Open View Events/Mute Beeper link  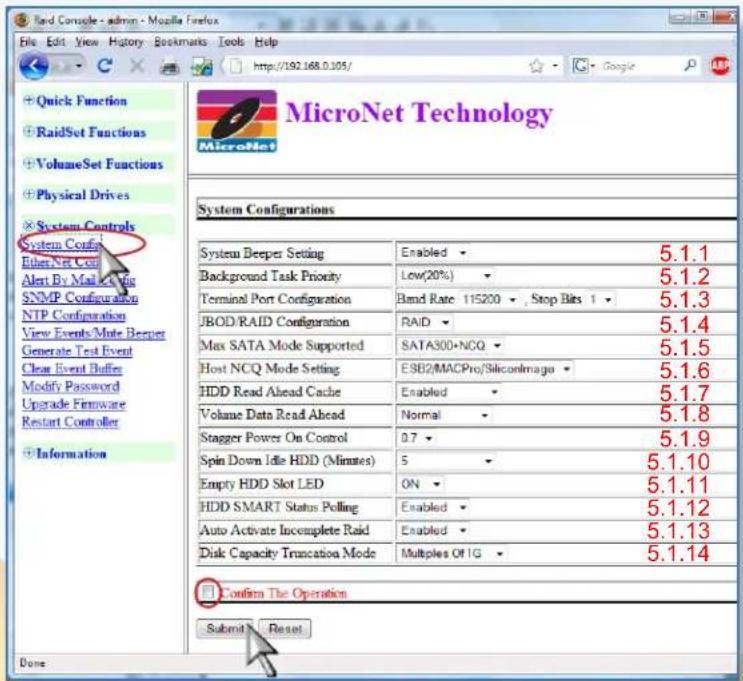[93, 333]
